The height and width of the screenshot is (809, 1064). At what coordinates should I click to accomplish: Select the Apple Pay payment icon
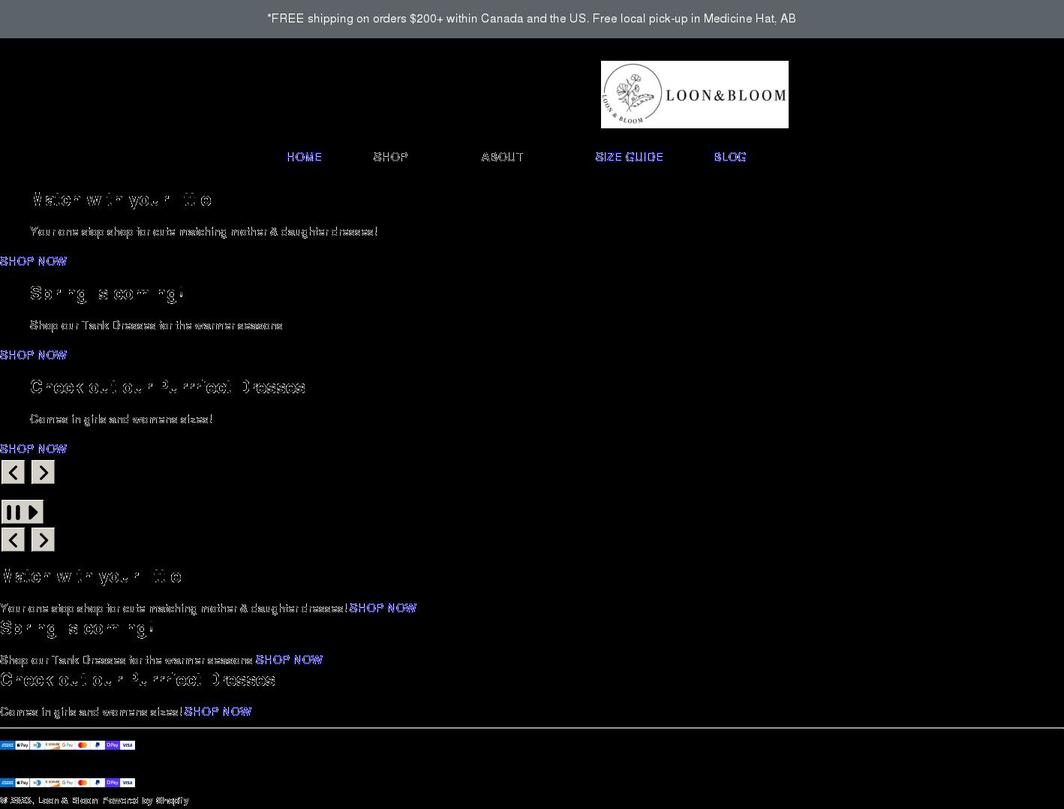coord(21,745)
